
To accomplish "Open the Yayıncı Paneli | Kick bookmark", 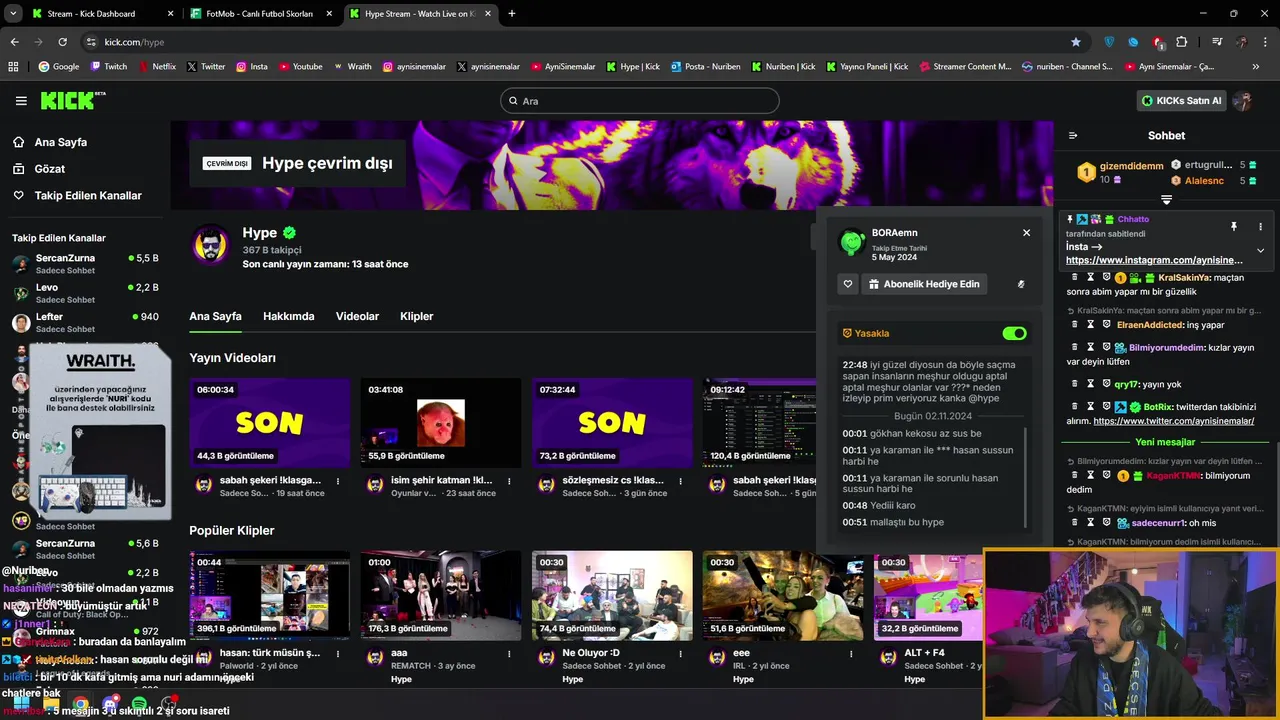I will click(867, 67).
